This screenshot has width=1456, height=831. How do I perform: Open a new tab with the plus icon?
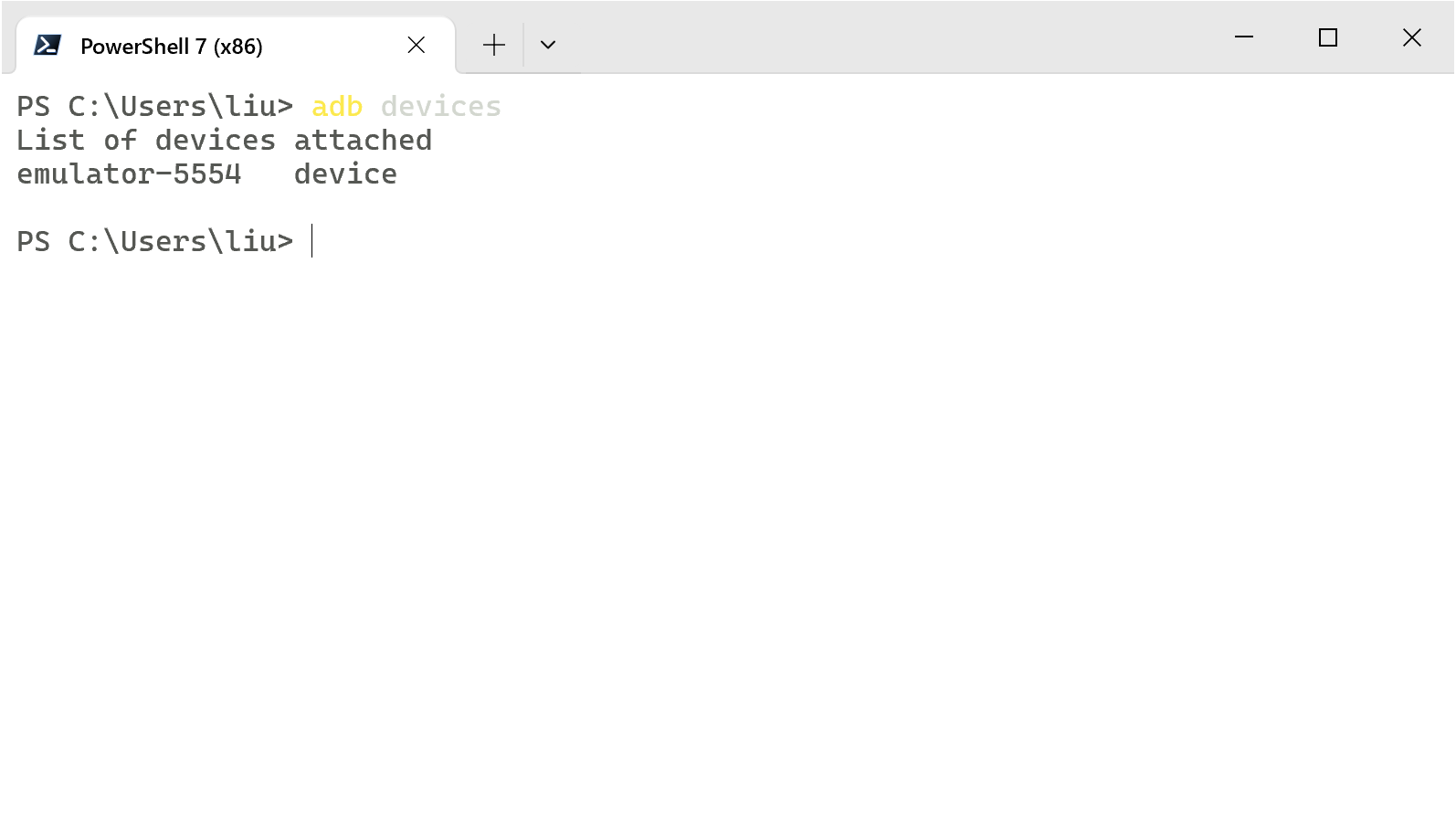click(493, 45)
